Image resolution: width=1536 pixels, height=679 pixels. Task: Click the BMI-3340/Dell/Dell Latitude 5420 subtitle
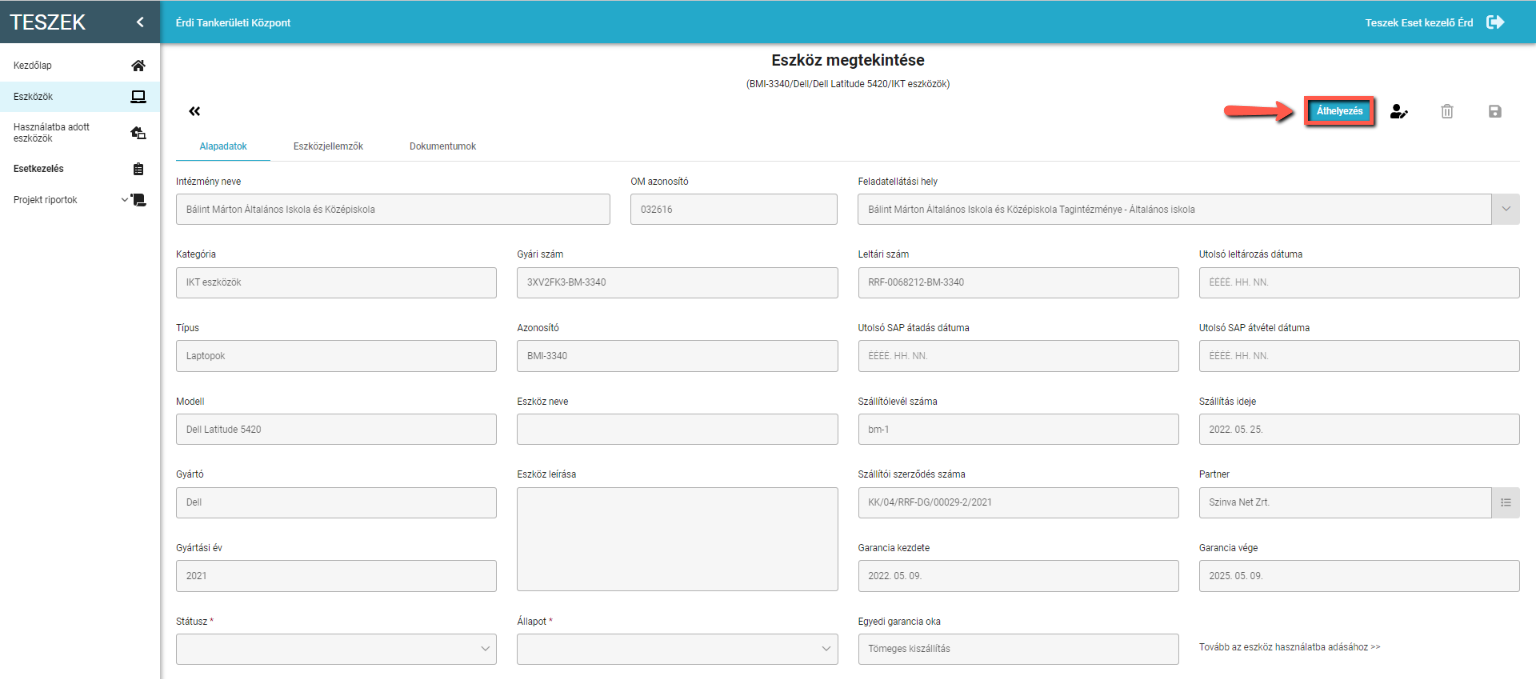click(847, 84)
